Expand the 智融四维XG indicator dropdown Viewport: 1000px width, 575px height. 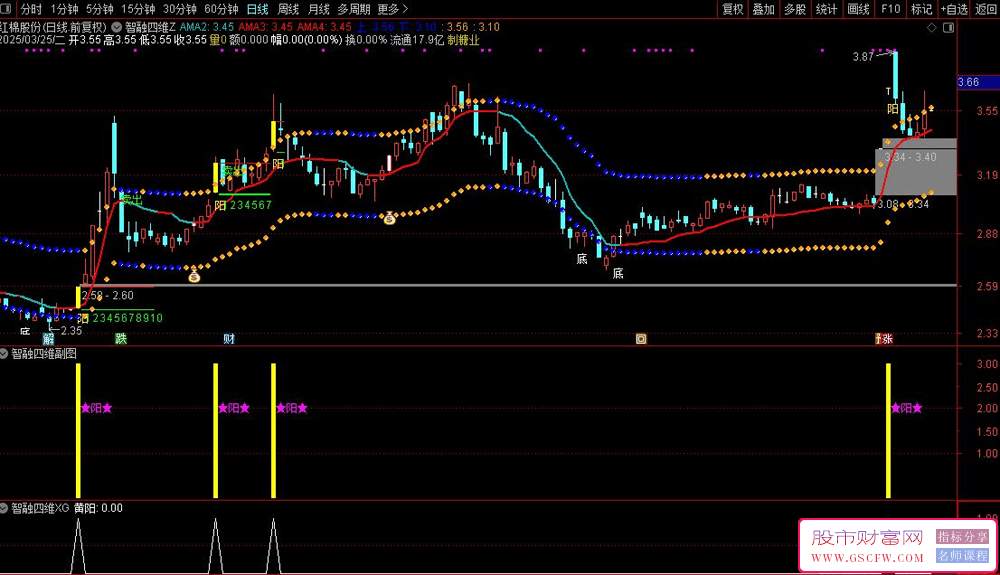(4, 508)
